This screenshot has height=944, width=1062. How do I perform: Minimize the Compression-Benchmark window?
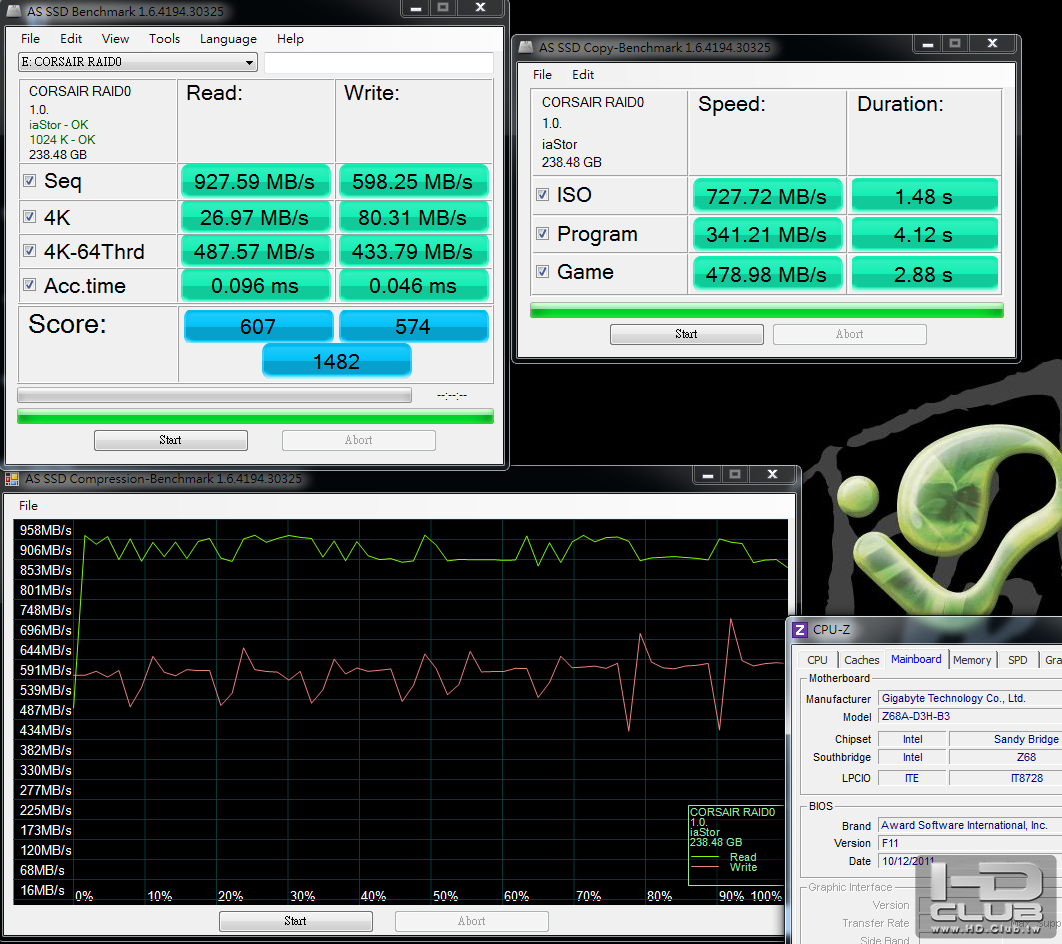[708, 475]
